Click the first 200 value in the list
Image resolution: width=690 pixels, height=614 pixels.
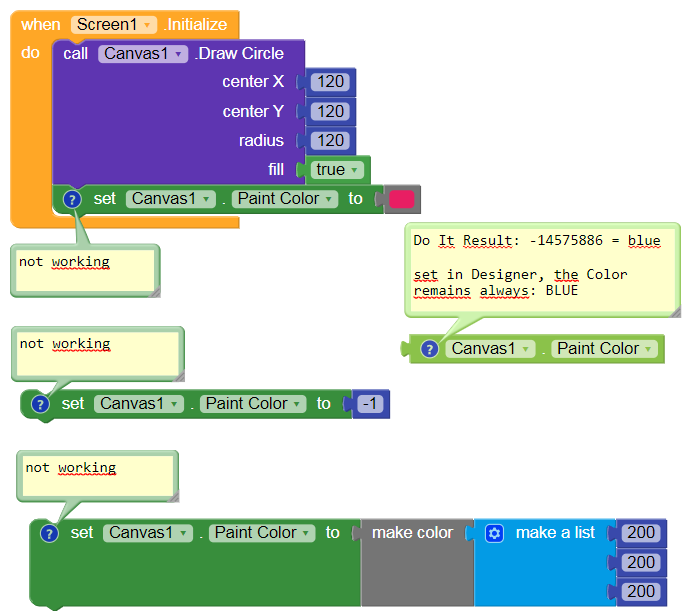pos(640,533)
